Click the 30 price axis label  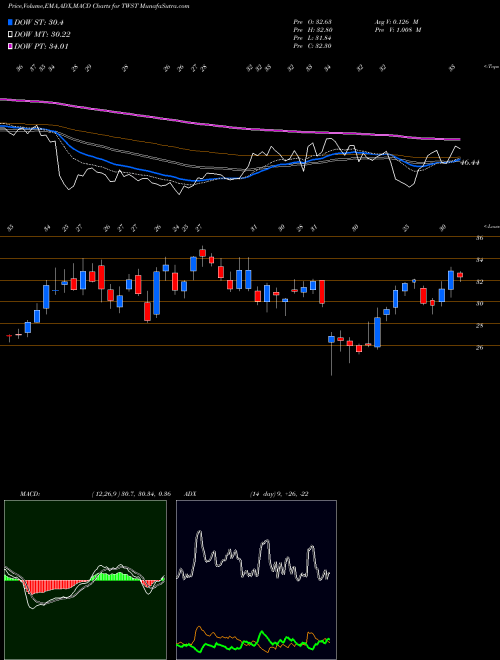point(479,303)
